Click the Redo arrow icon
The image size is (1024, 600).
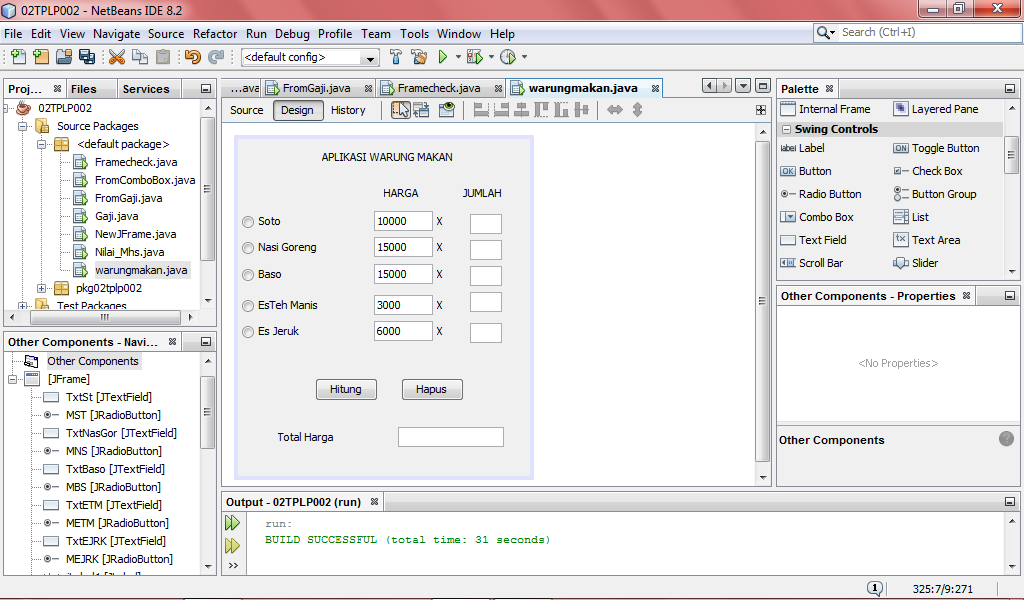pyautogui.click(x=216, y=57)
